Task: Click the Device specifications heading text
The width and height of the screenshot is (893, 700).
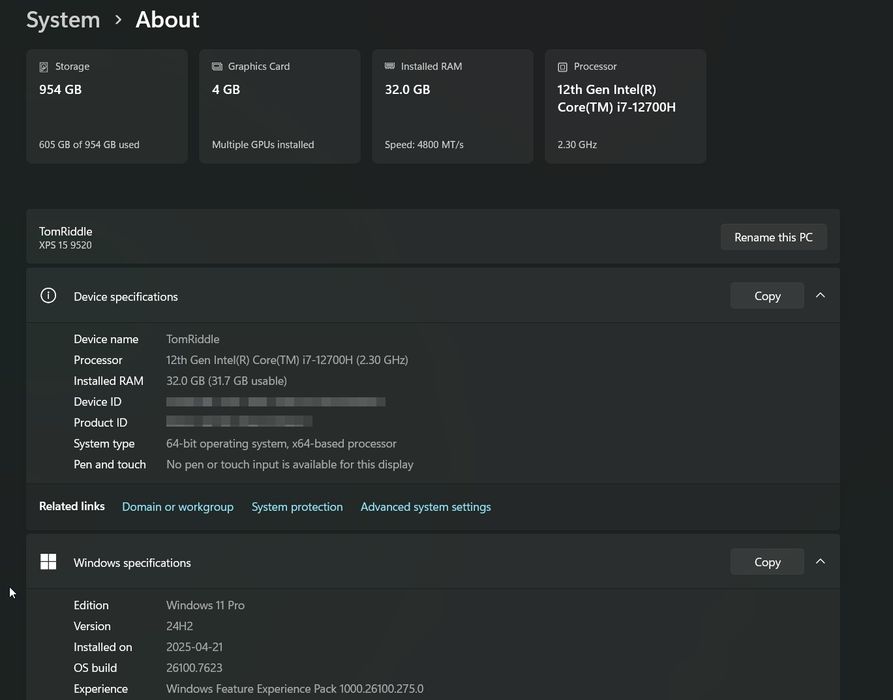Action: point(126,297)
